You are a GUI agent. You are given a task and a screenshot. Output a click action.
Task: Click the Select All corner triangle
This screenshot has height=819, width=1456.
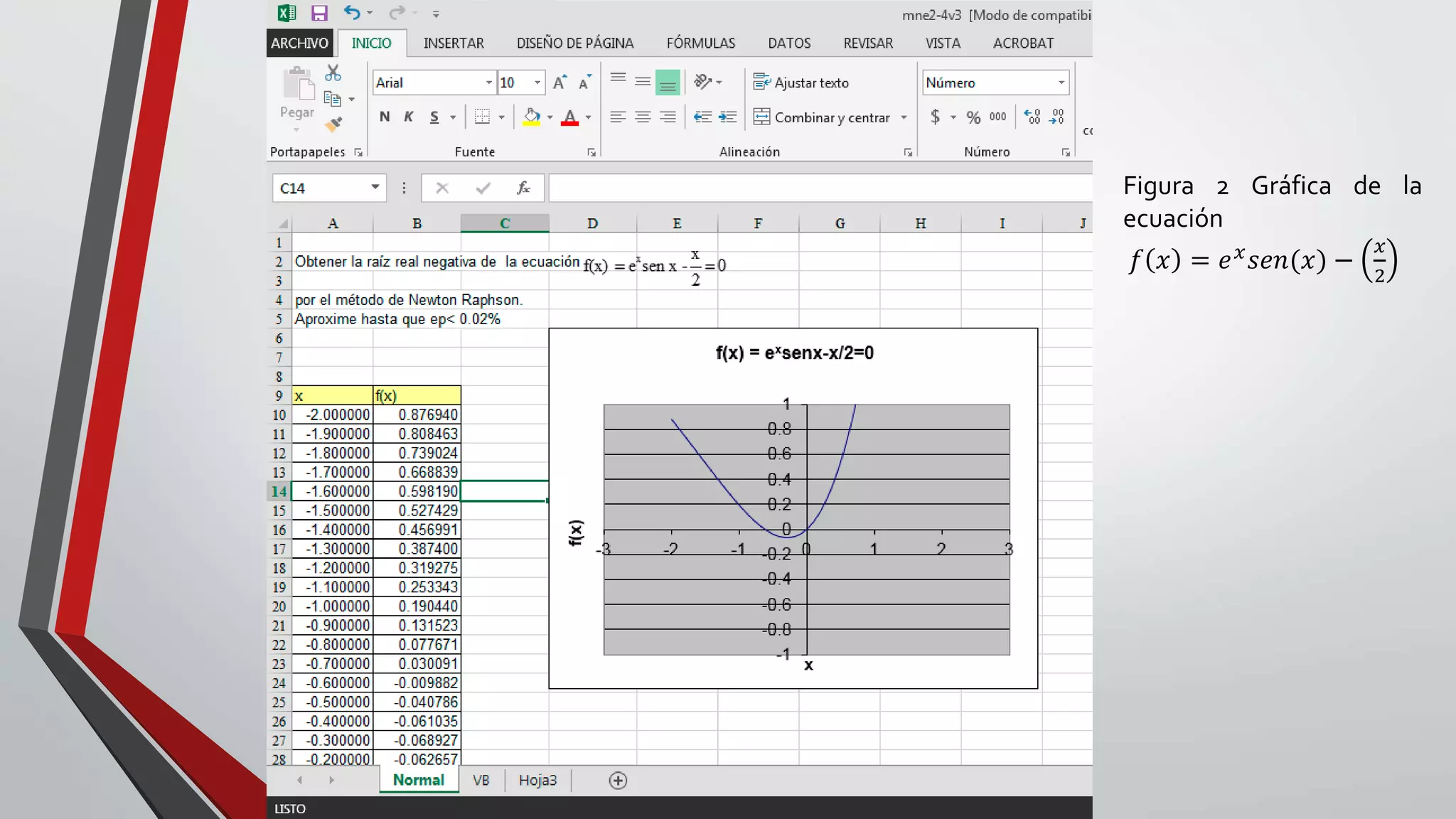[x=282, y=223]
